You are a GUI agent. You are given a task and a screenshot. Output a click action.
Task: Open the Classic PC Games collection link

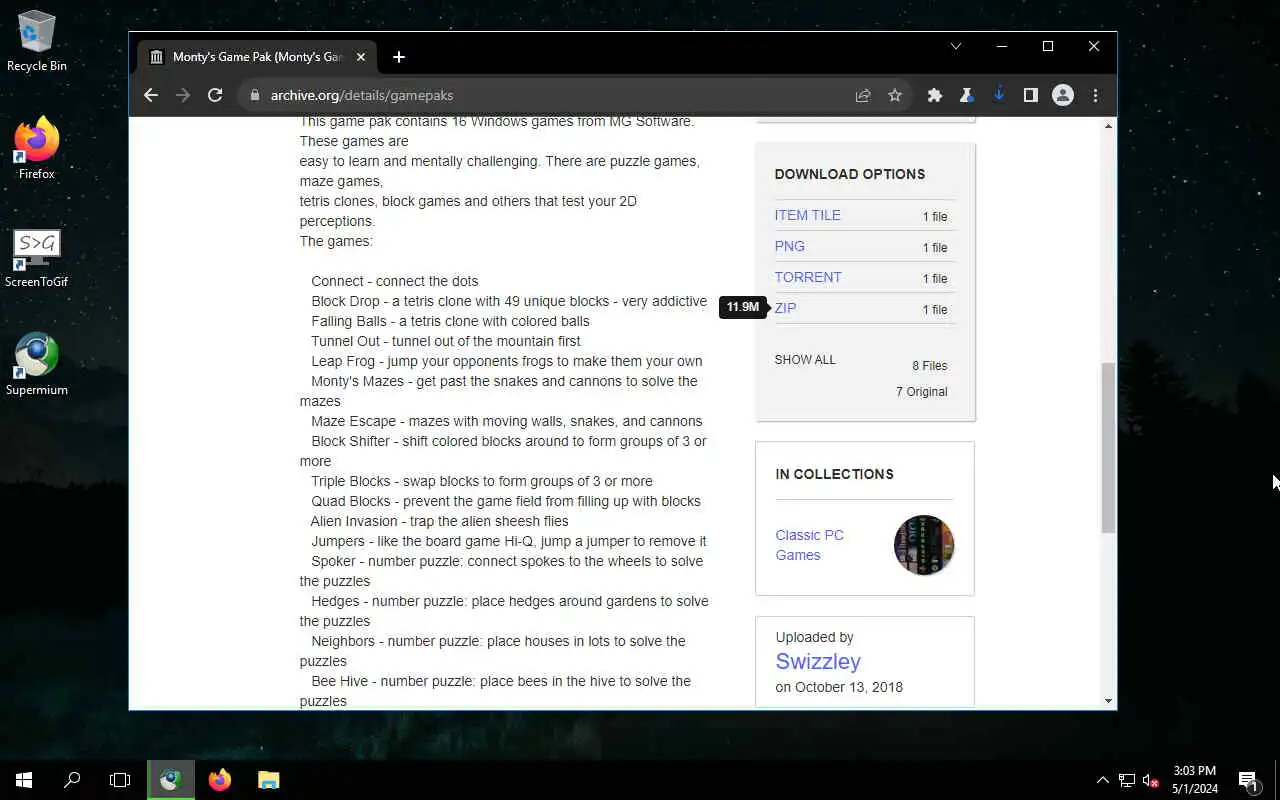(809, 545)
